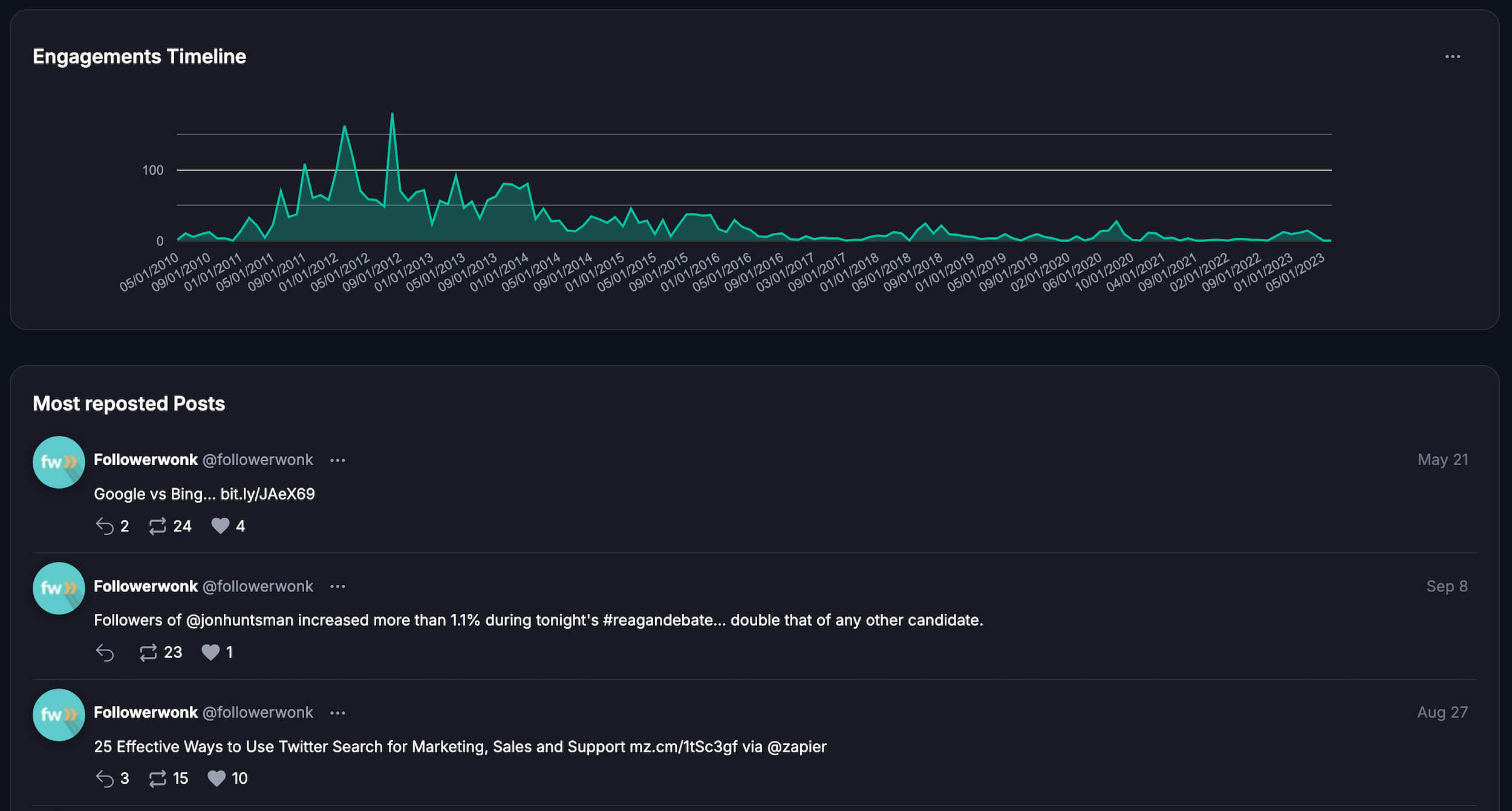Like the Google vs Bing post

tap(220, 526)
